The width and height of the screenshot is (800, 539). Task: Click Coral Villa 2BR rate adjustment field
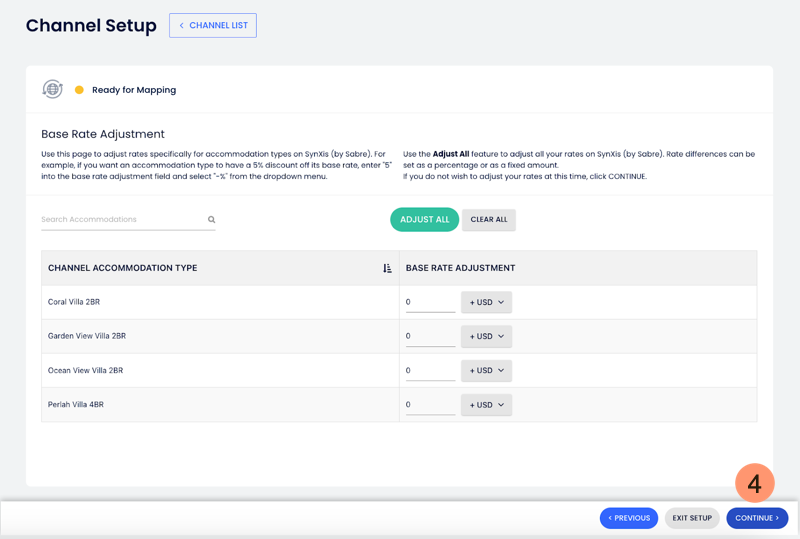[430, 302]
